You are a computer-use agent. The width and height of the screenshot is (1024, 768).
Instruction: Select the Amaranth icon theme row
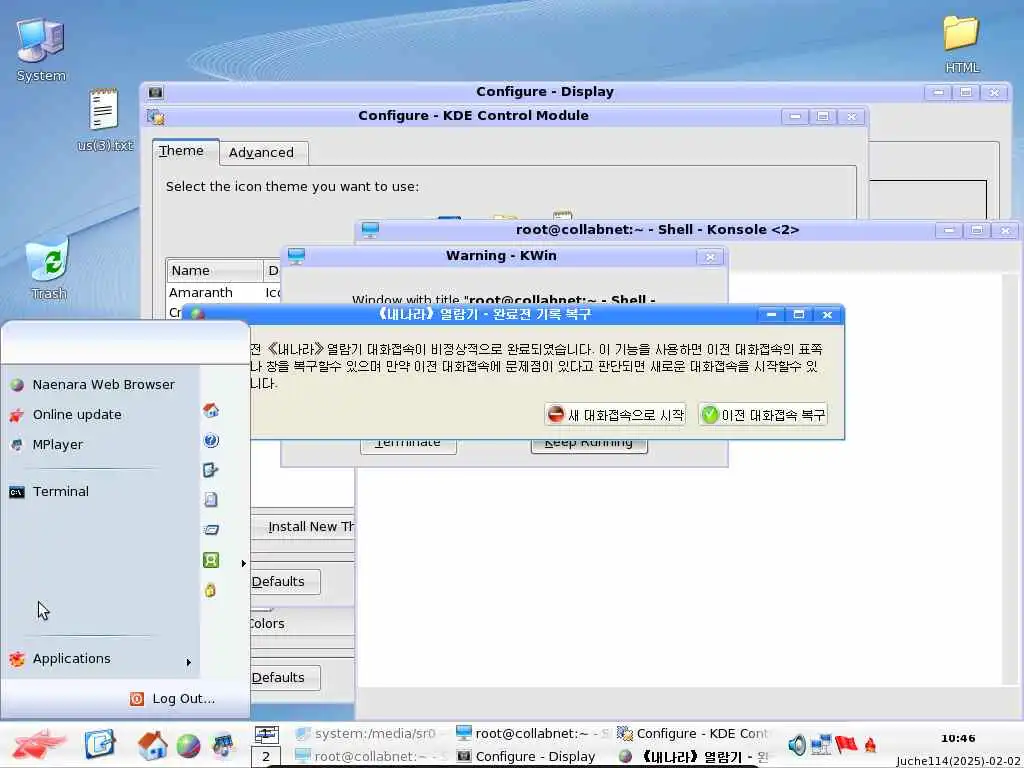tap(224, 293)
